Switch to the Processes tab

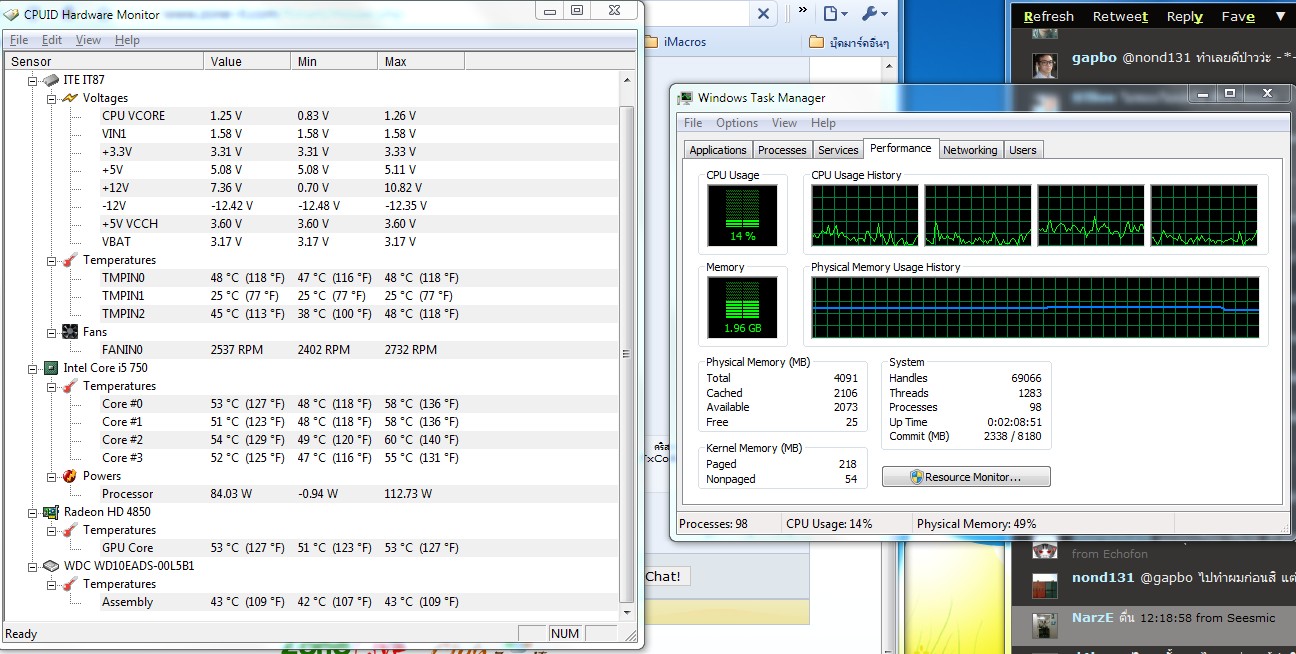[x=782, y=150]
